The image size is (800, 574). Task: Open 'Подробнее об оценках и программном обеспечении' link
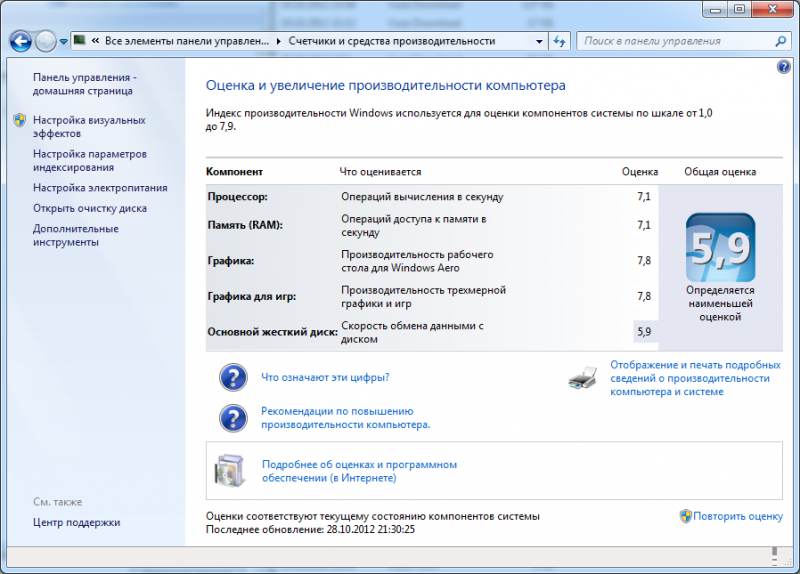click(359, 471)
